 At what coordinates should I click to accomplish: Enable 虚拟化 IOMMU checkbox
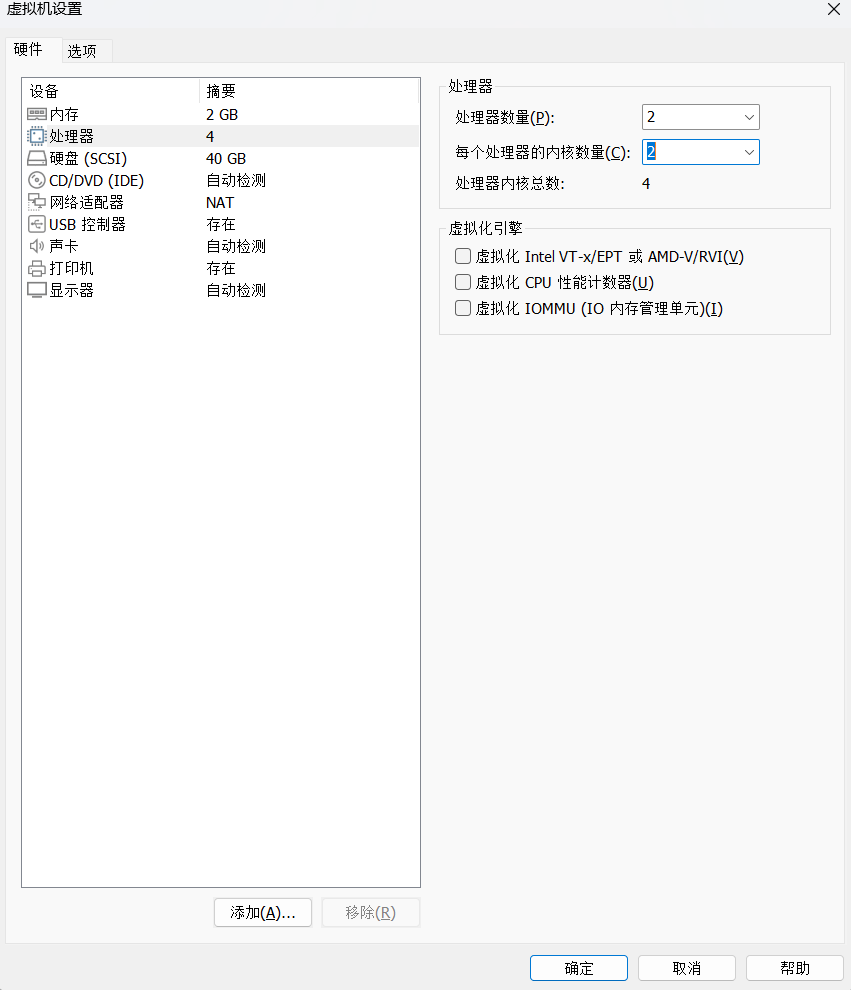463,308
